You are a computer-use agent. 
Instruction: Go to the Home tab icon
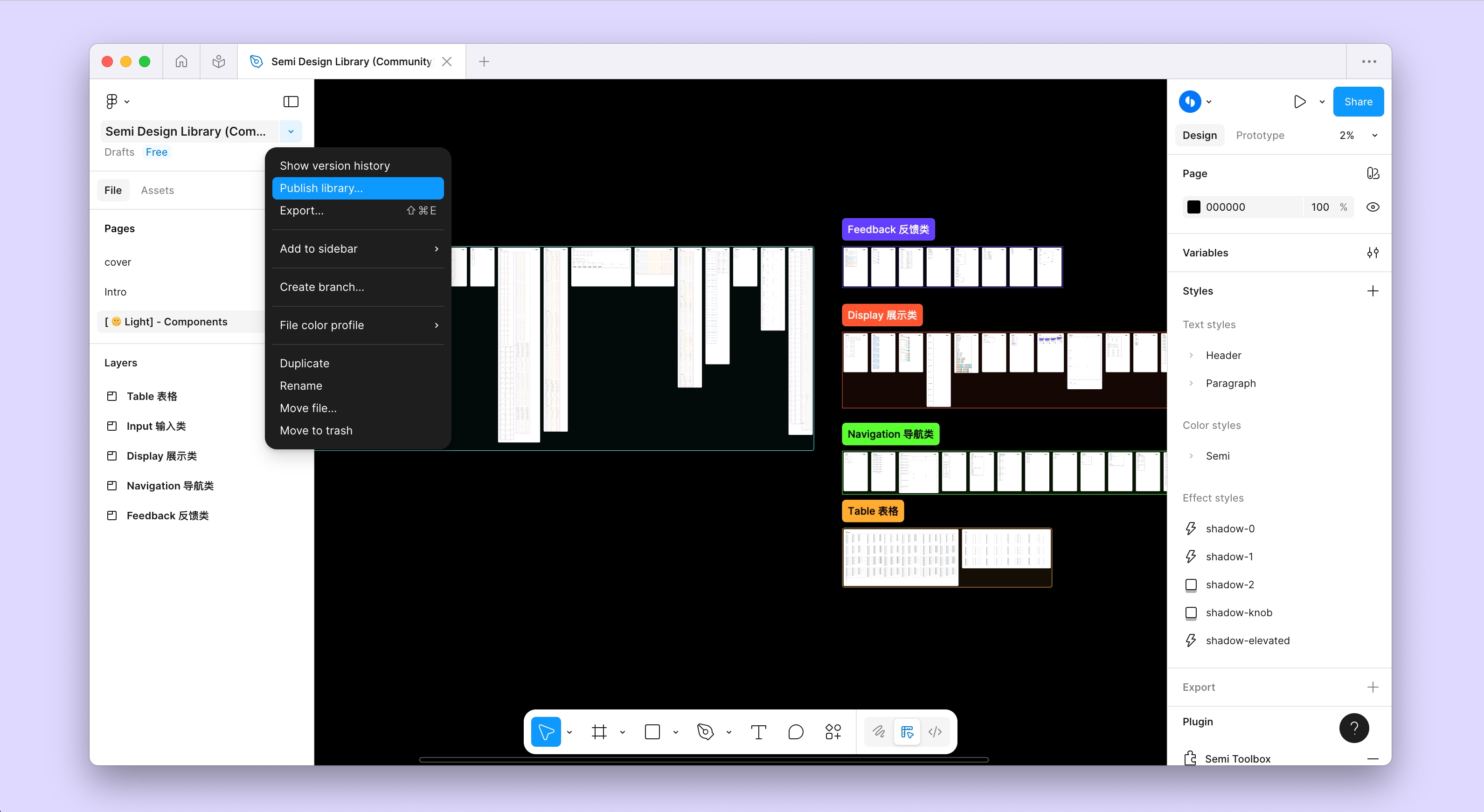tap(181, 61)
